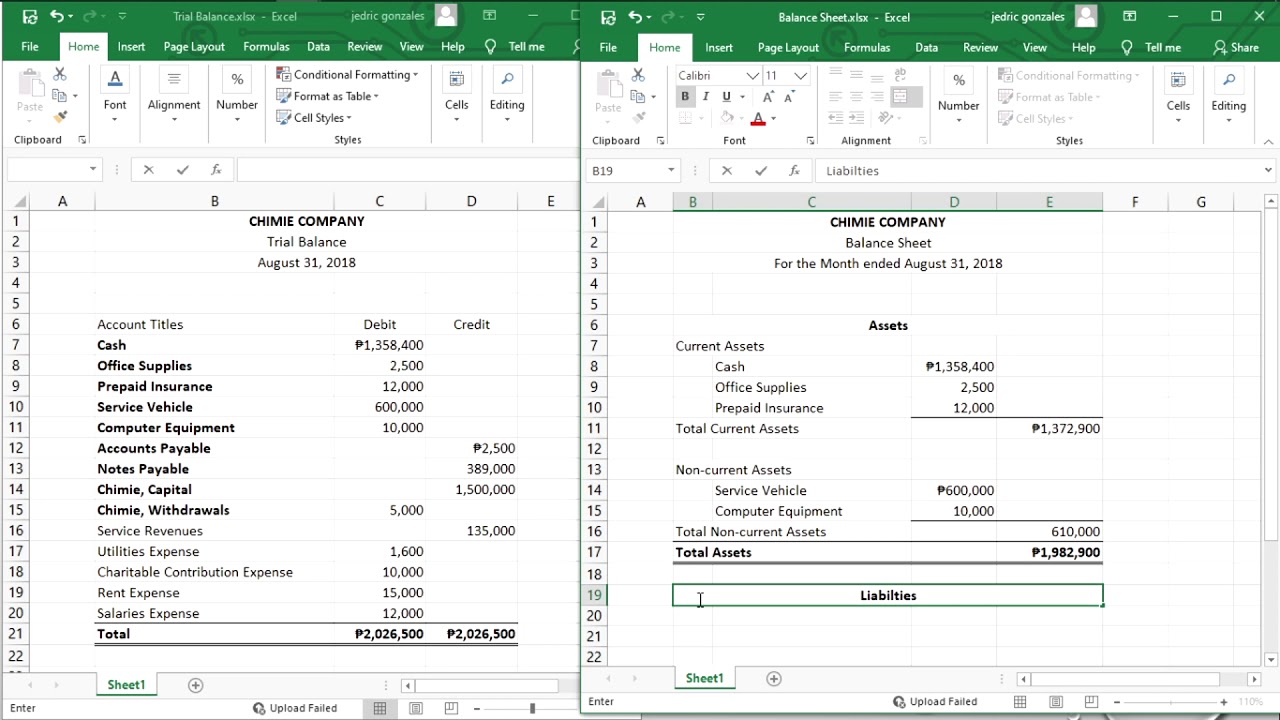Switch Trial Balance to Page Layout view
This screenshot has width=1280, height=720.
[416, 708]
